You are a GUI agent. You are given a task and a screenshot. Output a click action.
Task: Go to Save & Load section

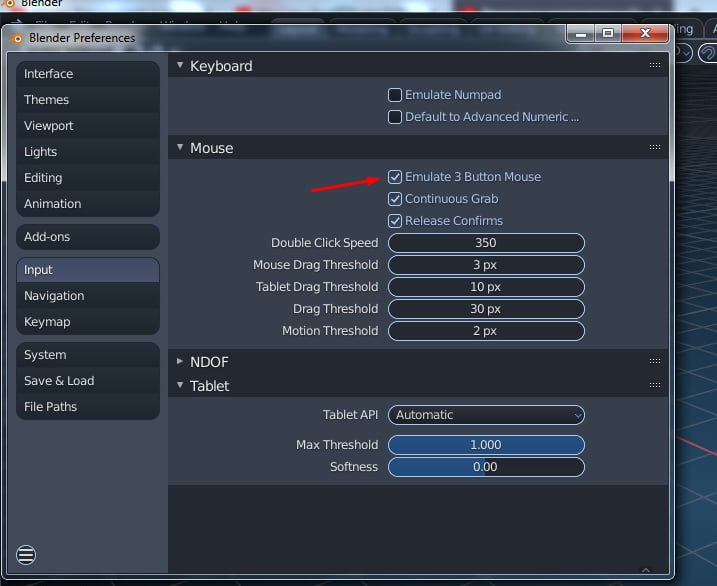pyautogui.click(x=88, y=381)
